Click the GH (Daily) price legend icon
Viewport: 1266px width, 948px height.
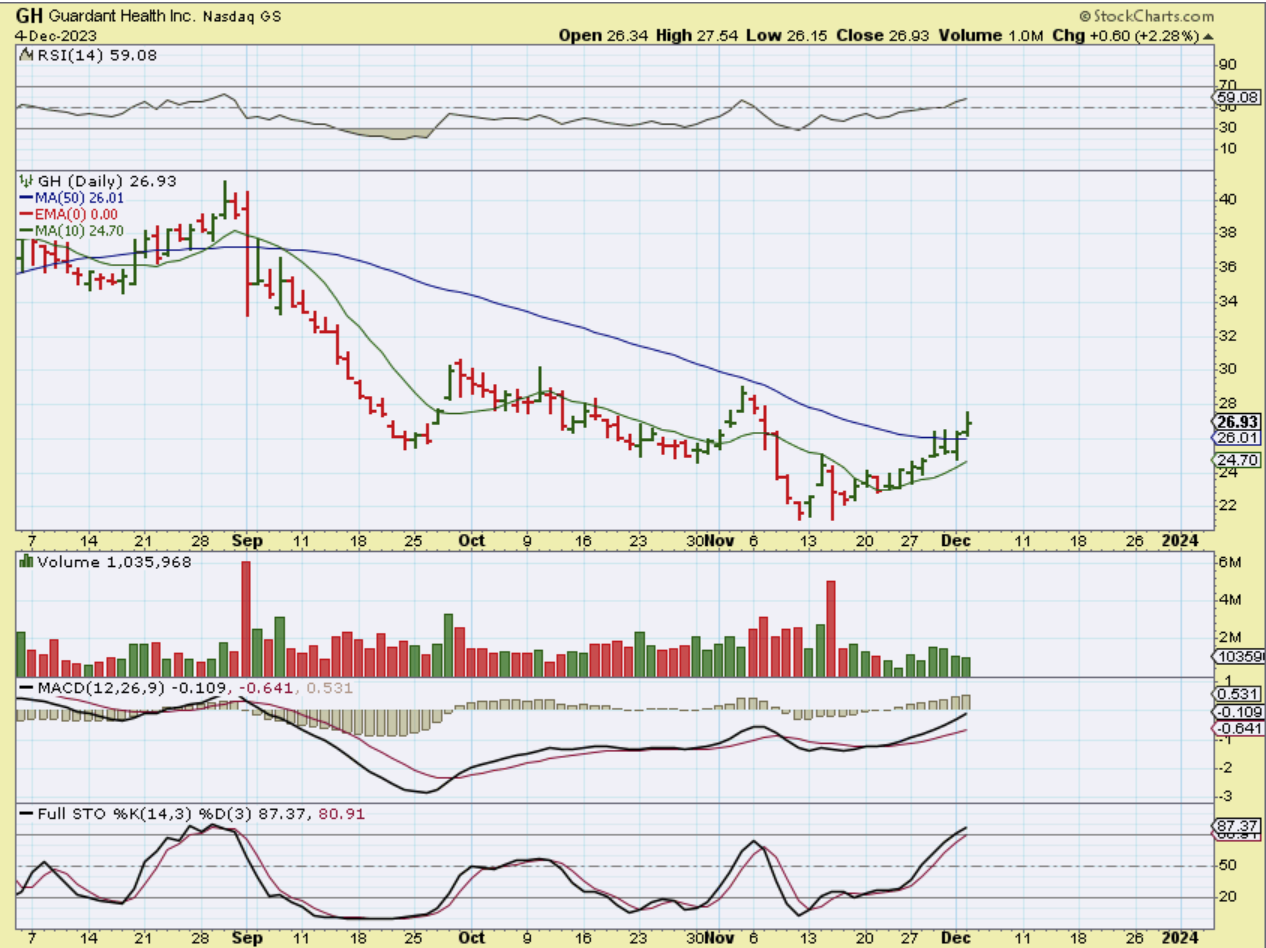tap(27, 181)
